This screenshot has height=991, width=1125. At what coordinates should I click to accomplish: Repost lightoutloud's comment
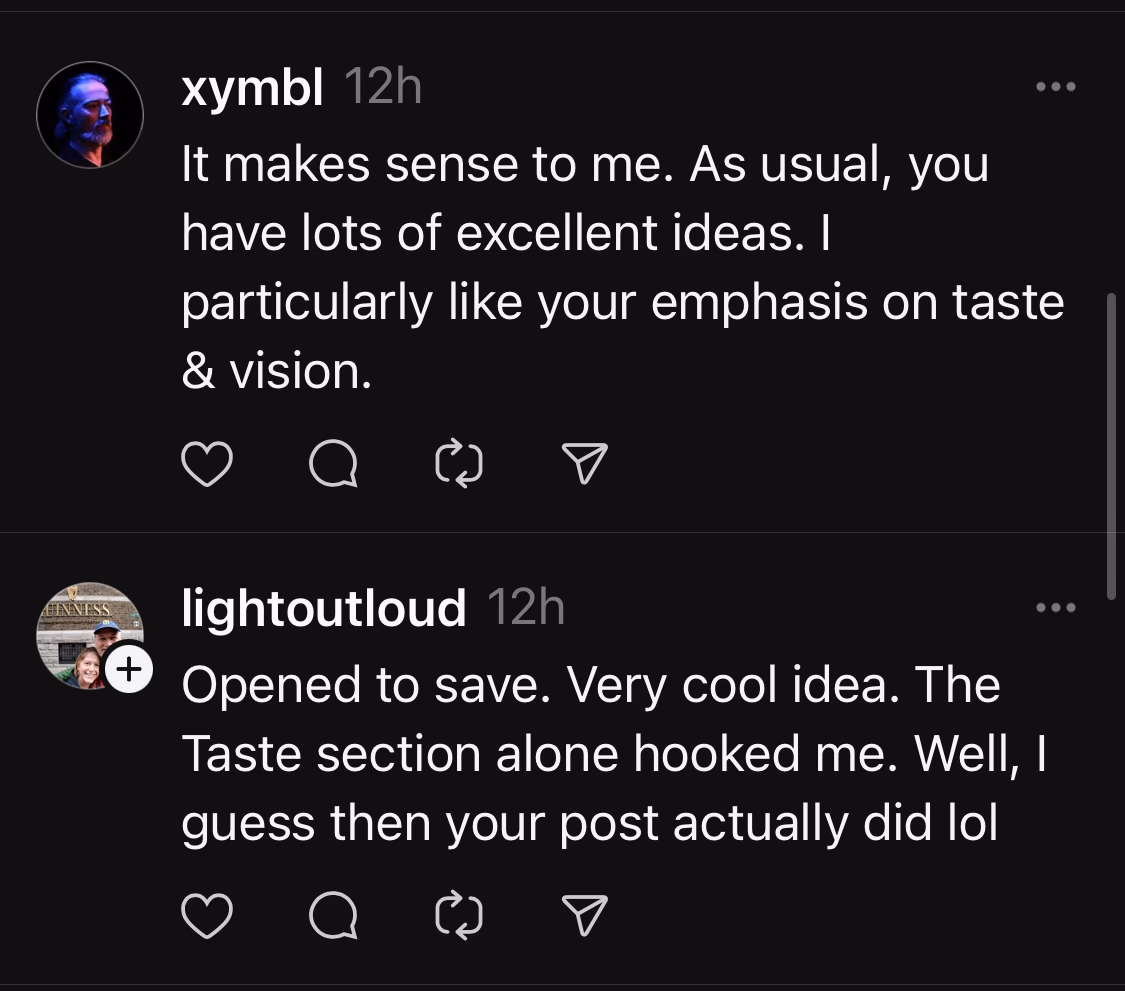(460, 916)
